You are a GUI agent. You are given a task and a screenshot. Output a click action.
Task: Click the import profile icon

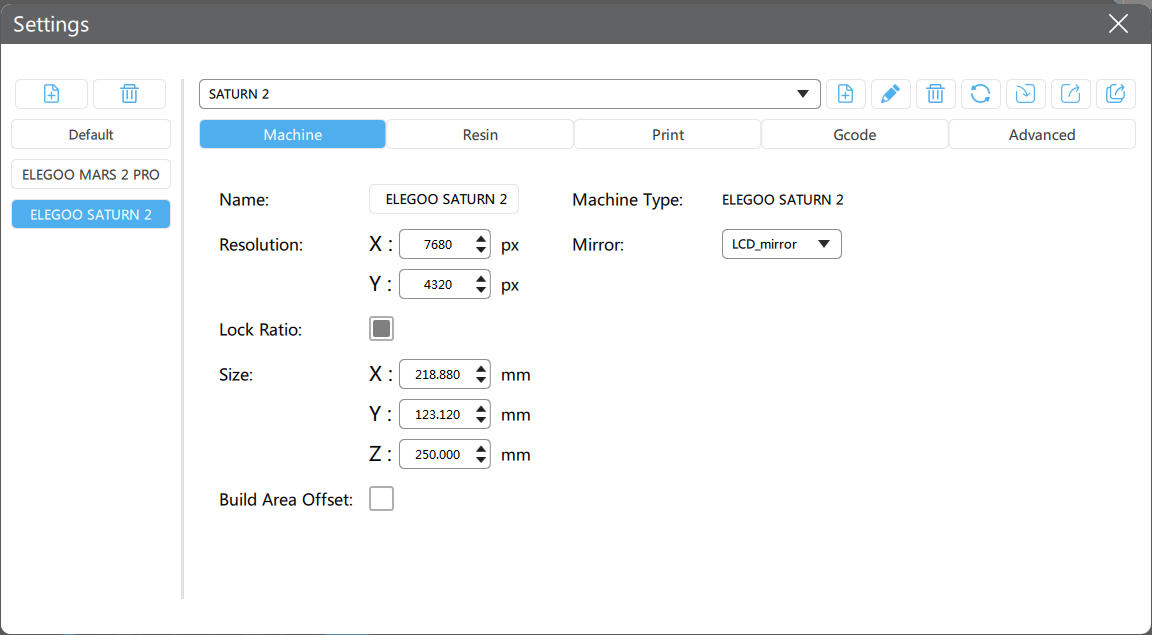[1026, 94]
